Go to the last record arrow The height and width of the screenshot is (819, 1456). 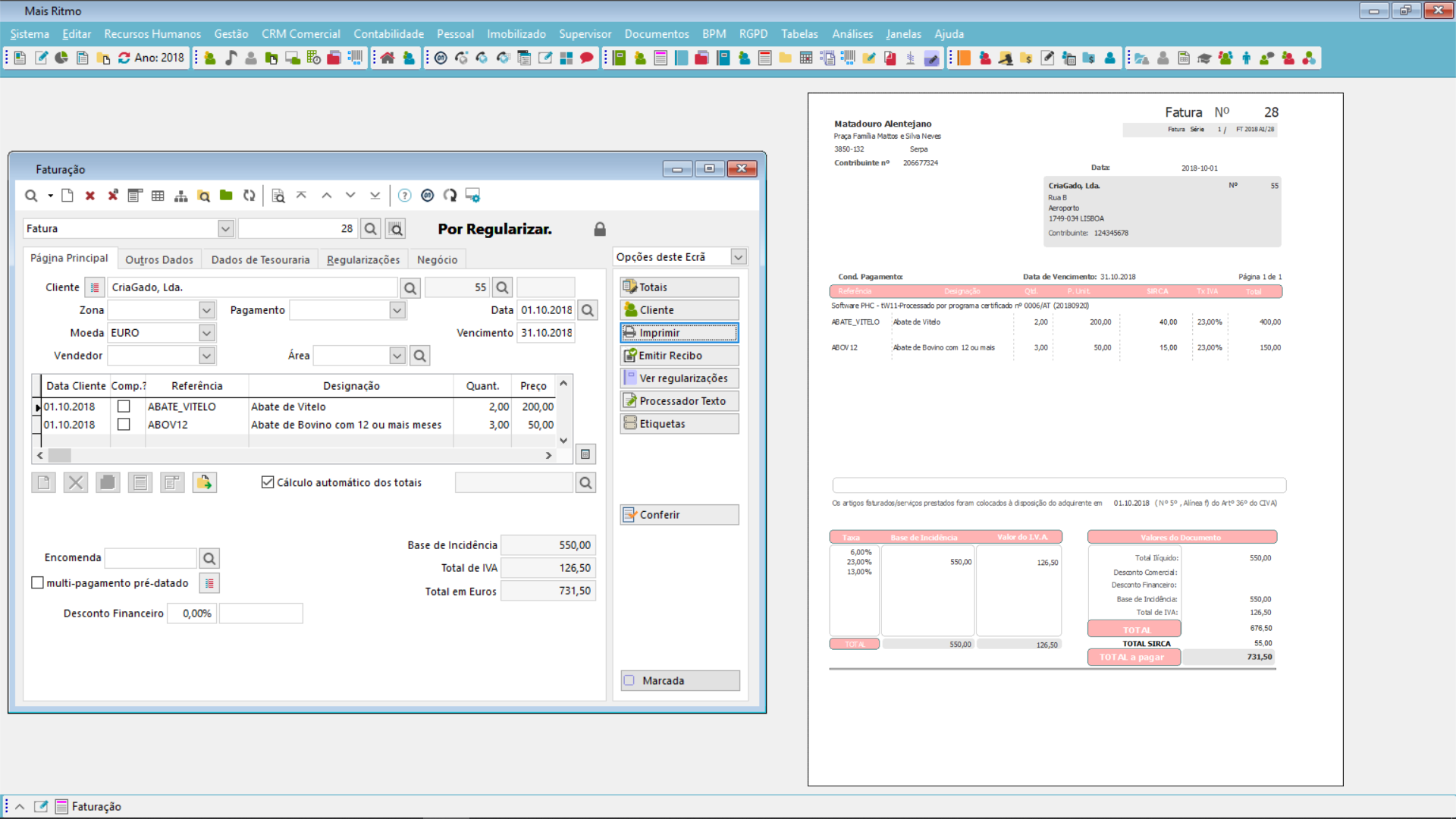(375, 196)
